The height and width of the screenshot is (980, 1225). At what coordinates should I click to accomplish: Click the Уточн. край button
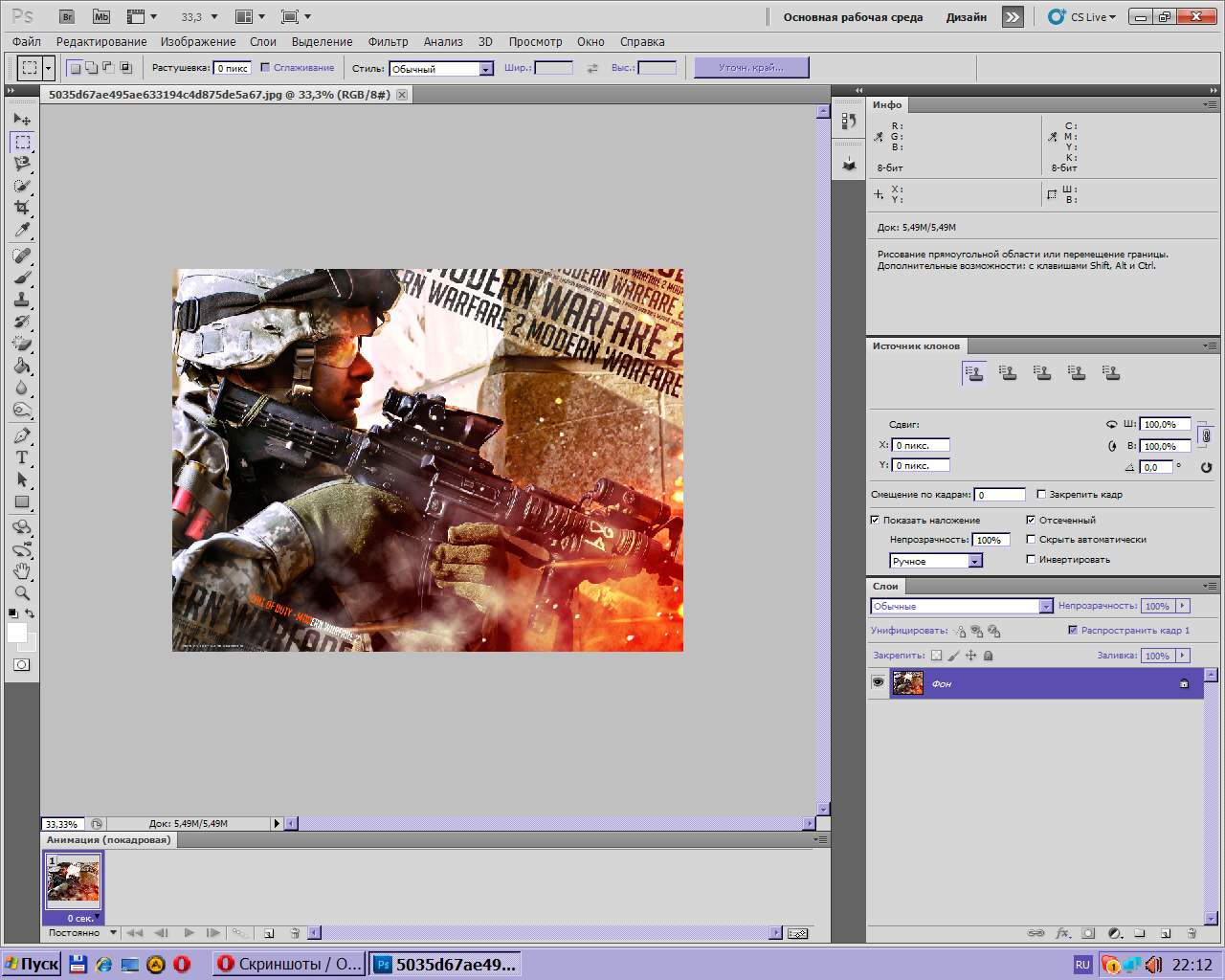coord(751,67)
